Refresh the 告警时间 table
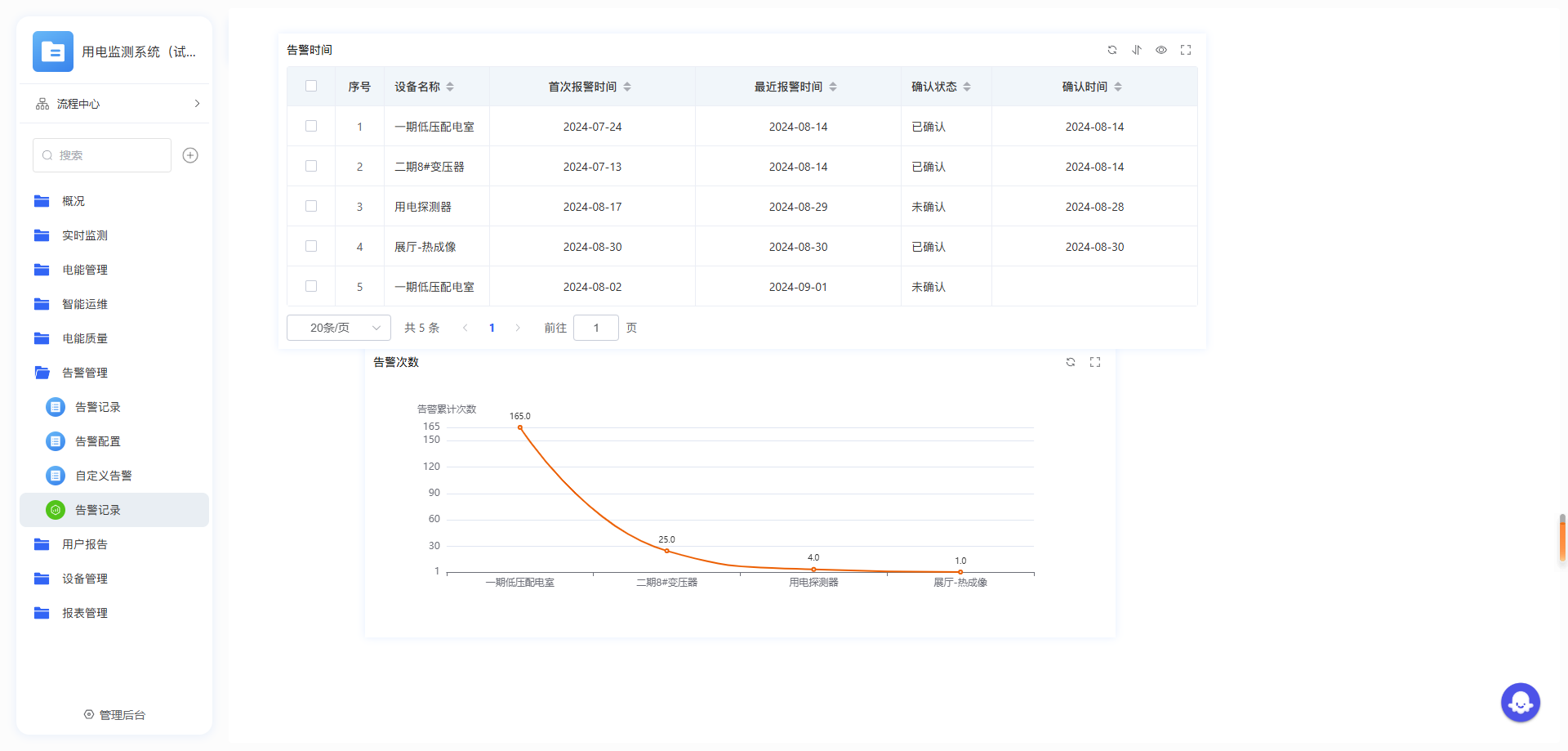The image size is (1568, 751). [x=1111, y=50]
